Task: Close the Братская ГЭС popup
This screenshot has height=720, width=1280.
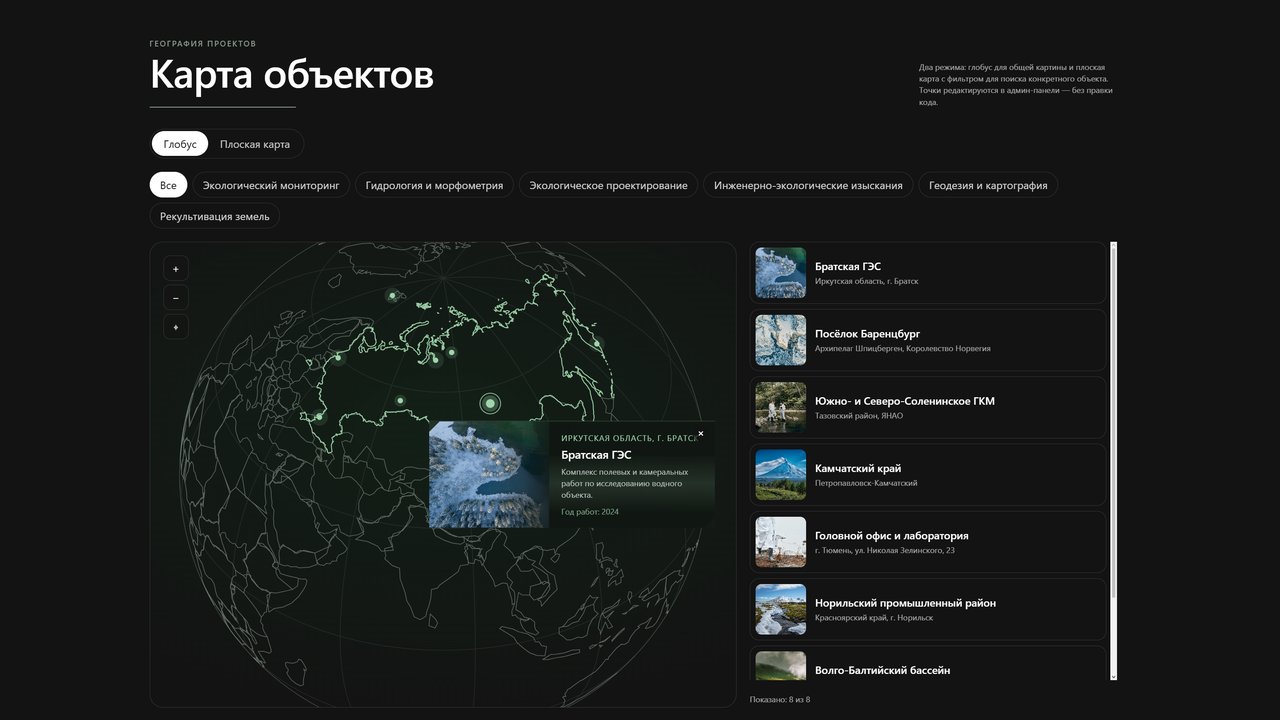Action: (x=701, y=434)
